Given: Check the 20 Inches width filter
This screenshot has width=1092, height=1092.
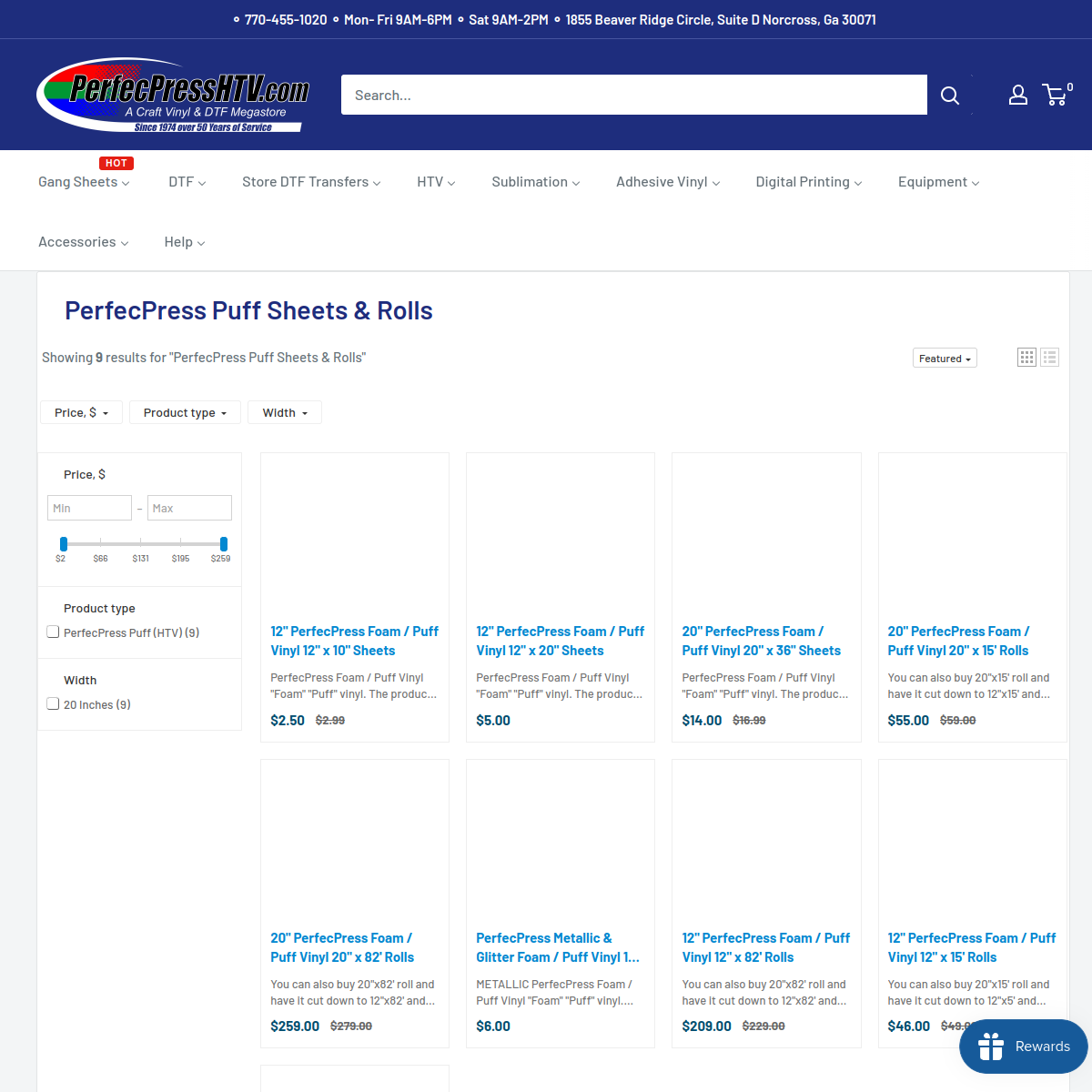Looking at the screenshot, I should point(53,704).
